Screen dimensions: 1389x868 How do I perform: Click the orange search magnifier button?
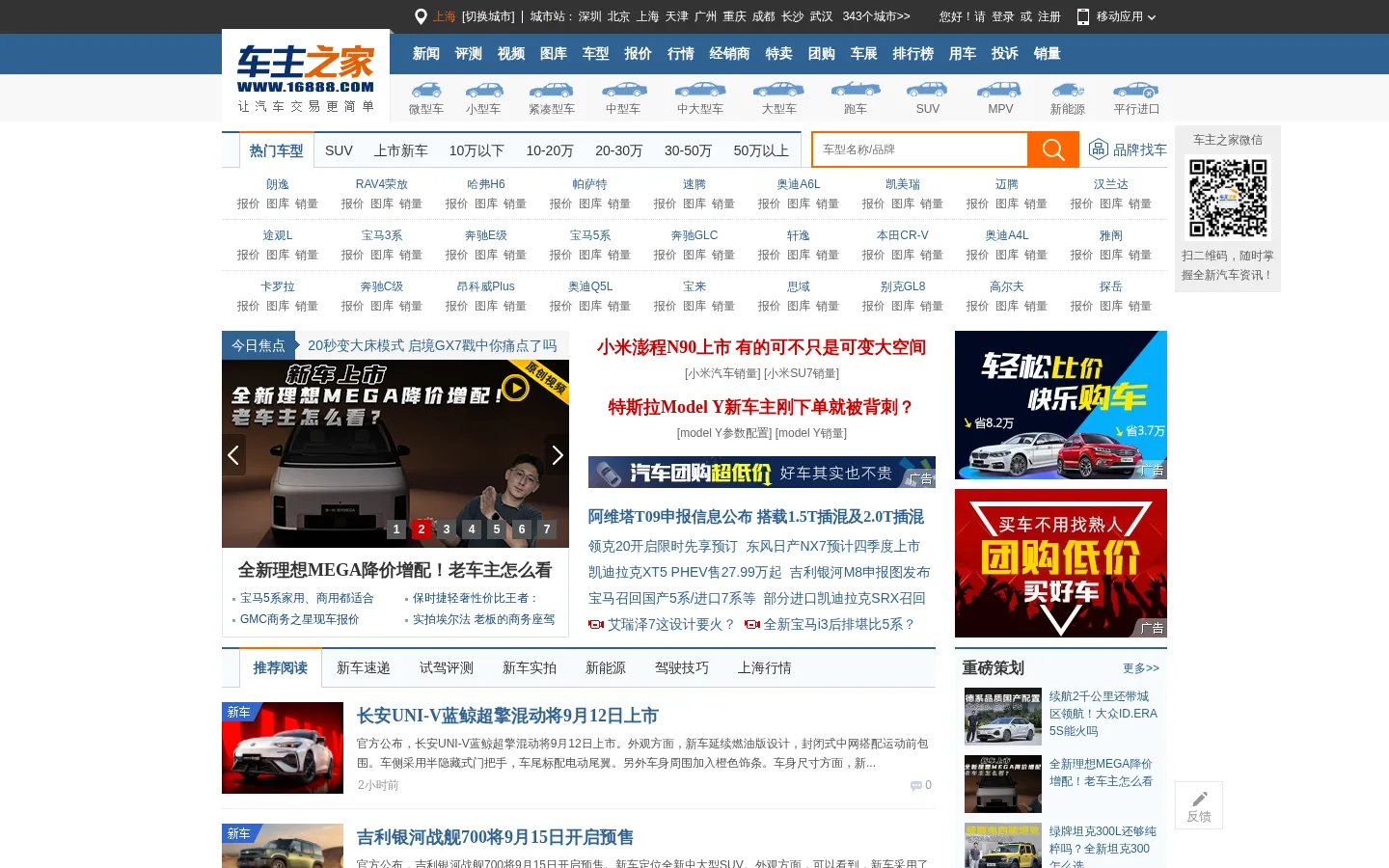click(x=1053, y=149)
